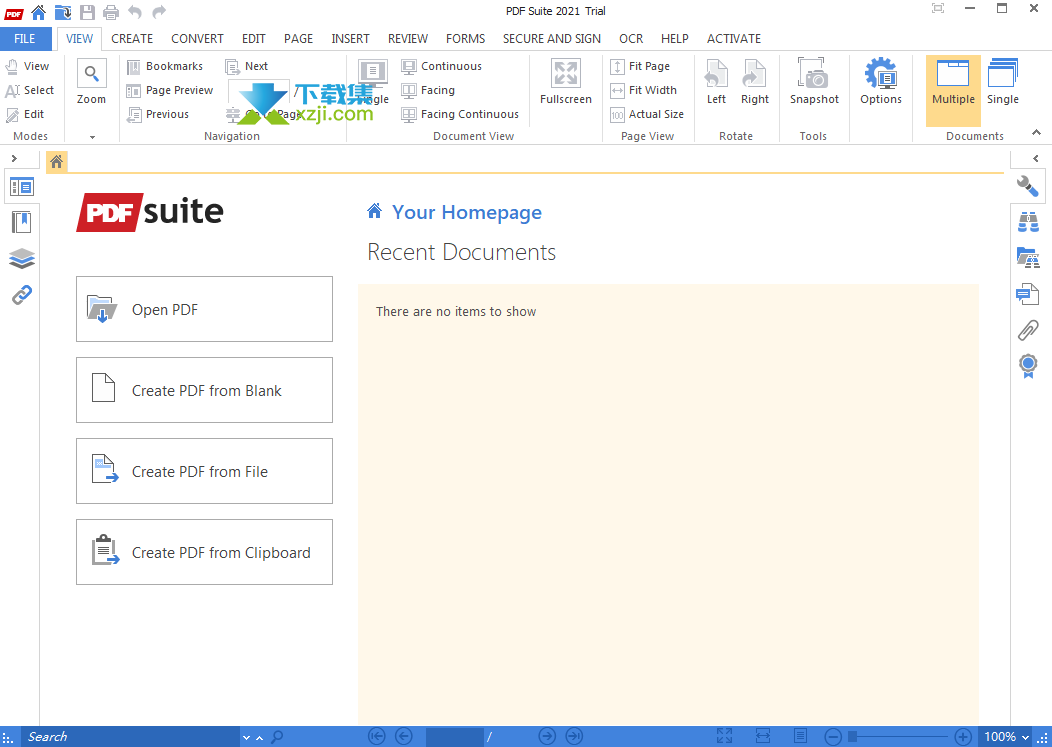Switch to the CONVERT tab
Image resolution: width=1052 pixels, height=747 pixels.
(x=197, y=38)
